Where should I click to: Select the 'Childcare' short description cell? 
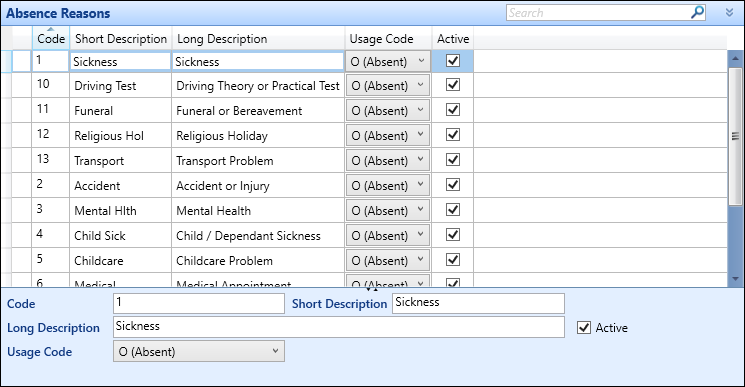coord(120,260)
